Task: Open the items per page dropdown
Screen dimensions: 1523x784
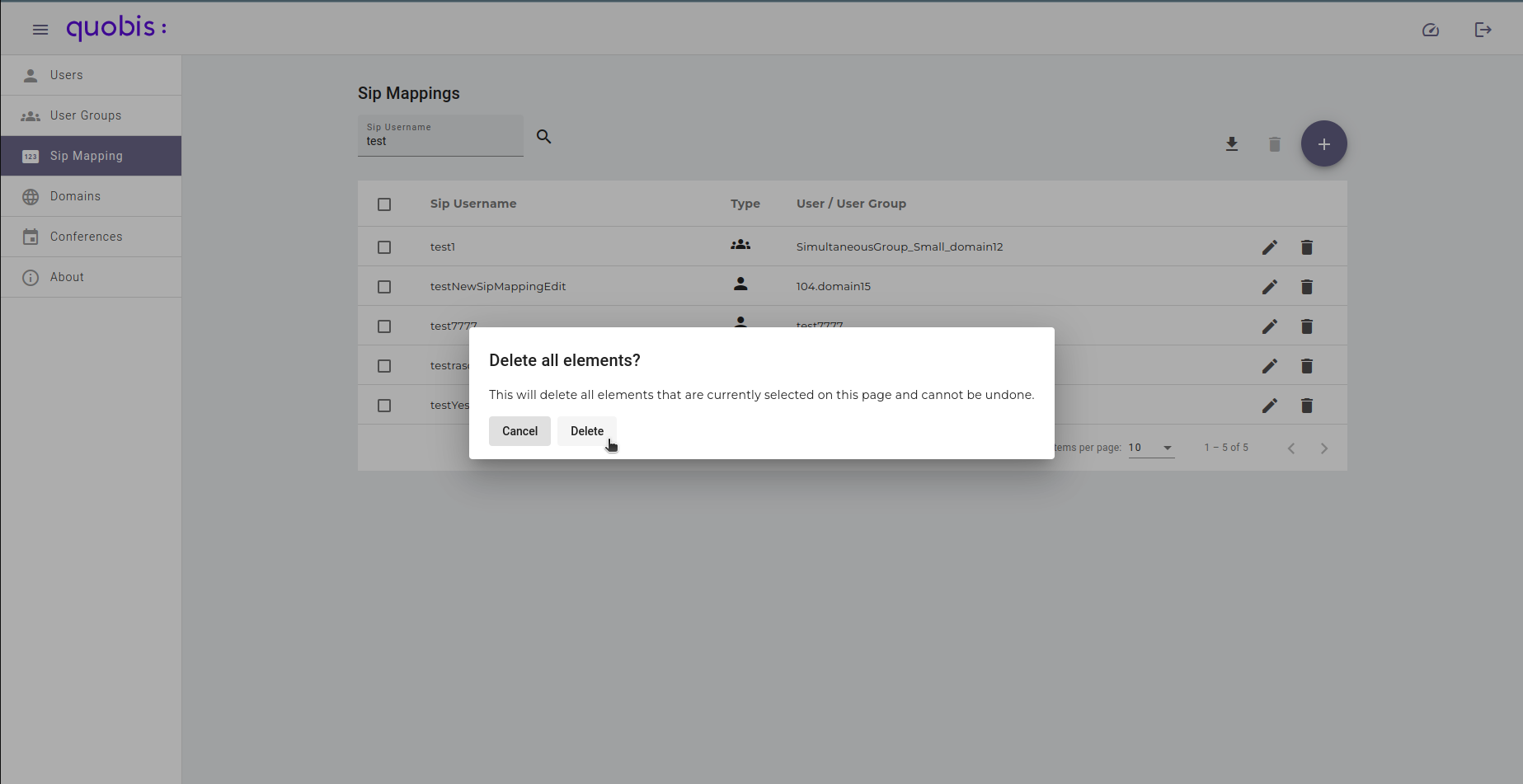Action: [1151, 448]
